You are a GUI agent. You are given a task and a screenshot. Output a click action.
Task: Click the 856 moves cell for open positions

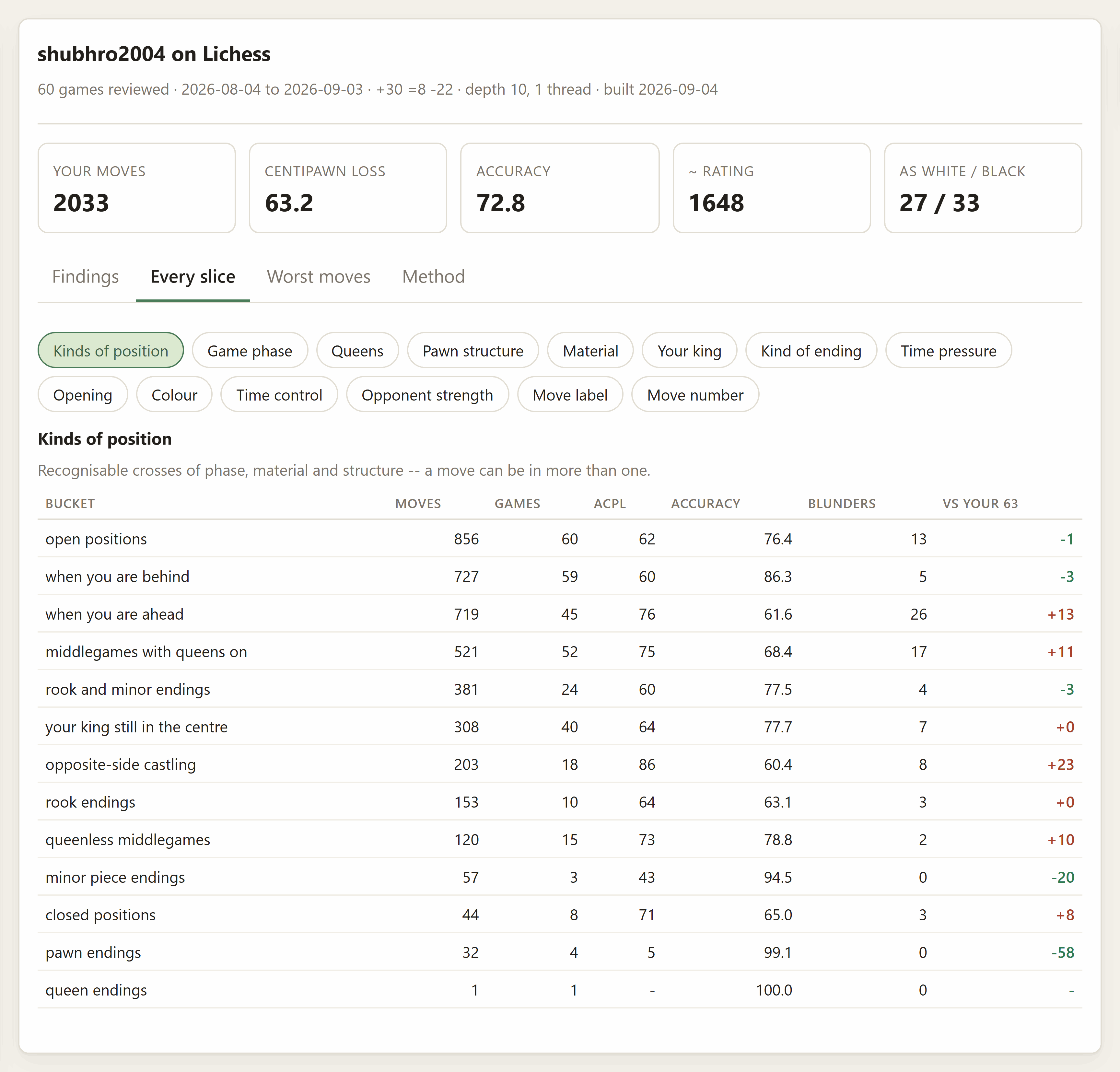466,539
